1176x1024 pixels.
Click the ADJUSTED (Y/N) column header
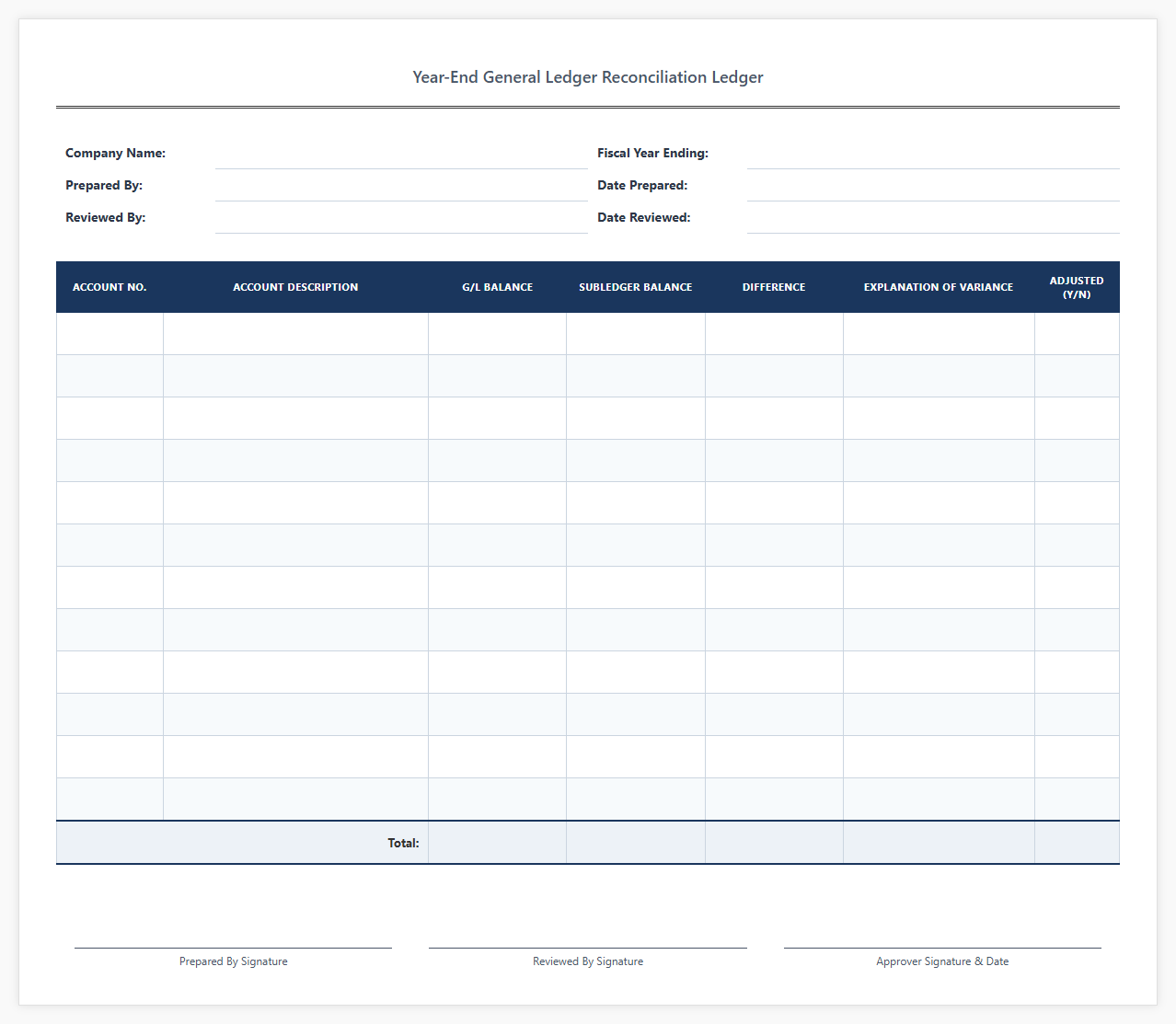click(x=1077, y=287)
